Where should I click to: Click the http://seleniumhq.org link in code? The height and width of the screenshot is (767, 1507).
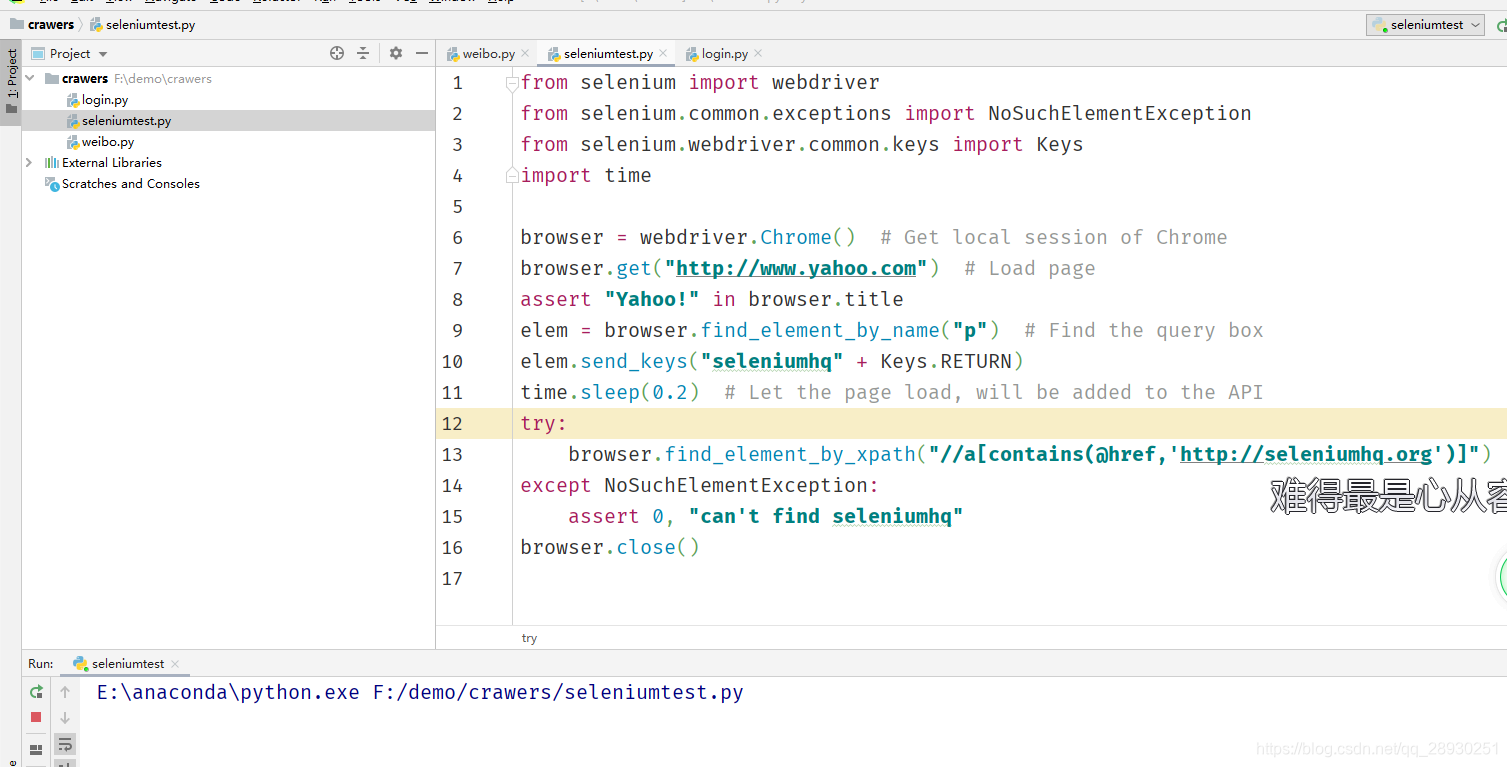coord(1306,454)
